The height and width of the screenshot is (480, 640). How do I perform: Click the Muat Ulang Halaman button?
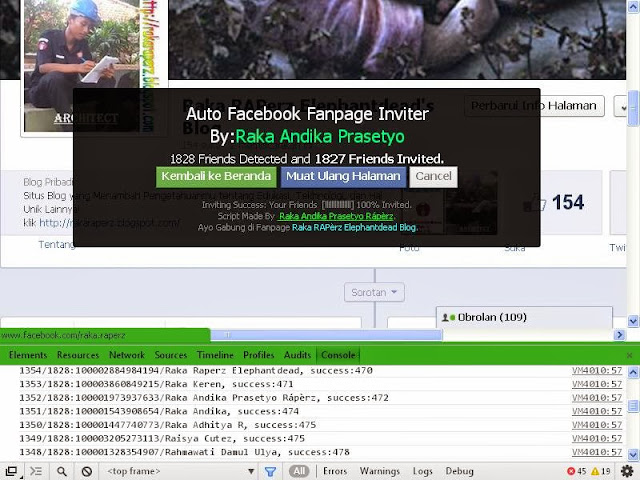343,176
